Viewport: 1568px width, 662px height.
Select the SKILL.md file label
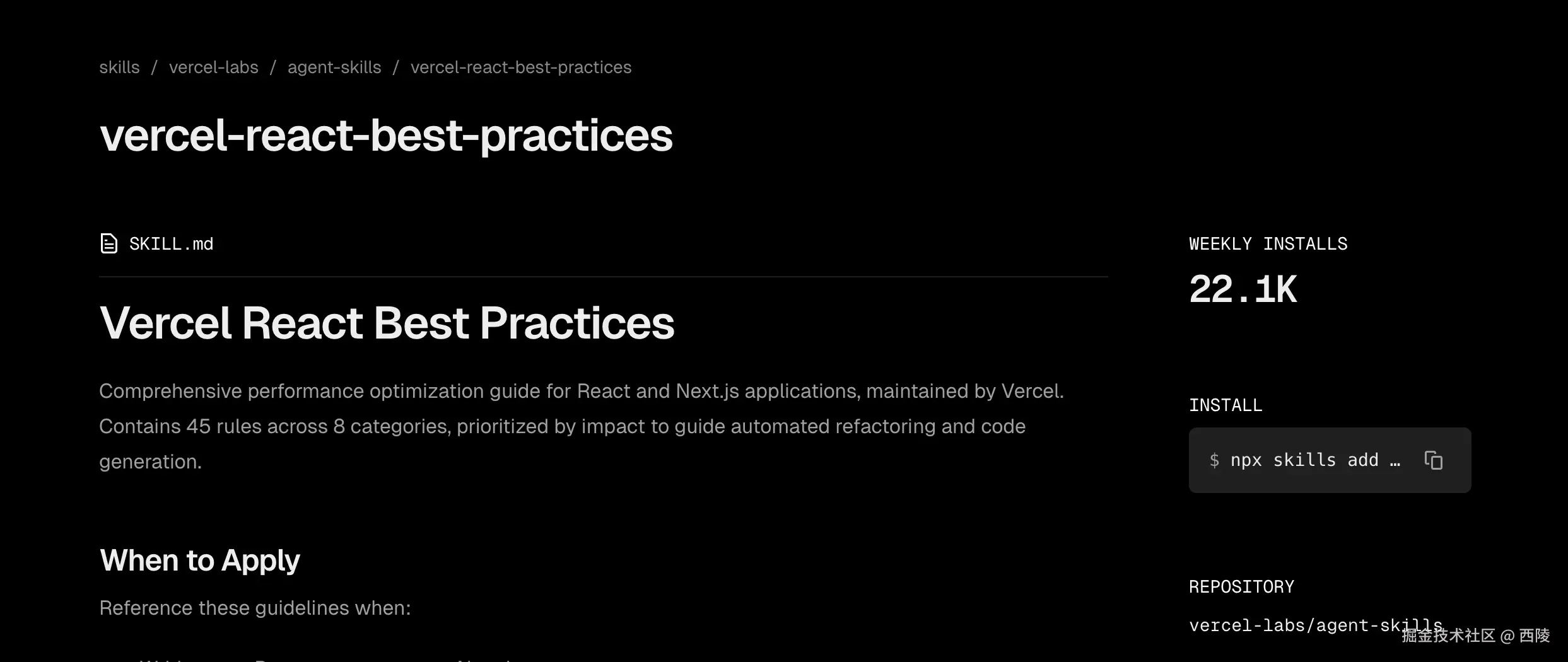click(x=171, y=244)
